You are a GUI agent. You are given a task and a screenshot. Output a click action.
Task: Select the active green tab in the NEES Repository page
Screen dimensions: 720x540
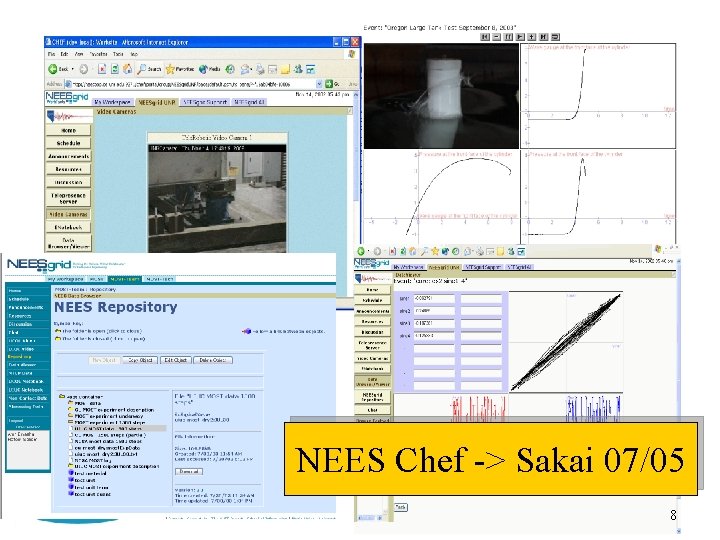124,279
